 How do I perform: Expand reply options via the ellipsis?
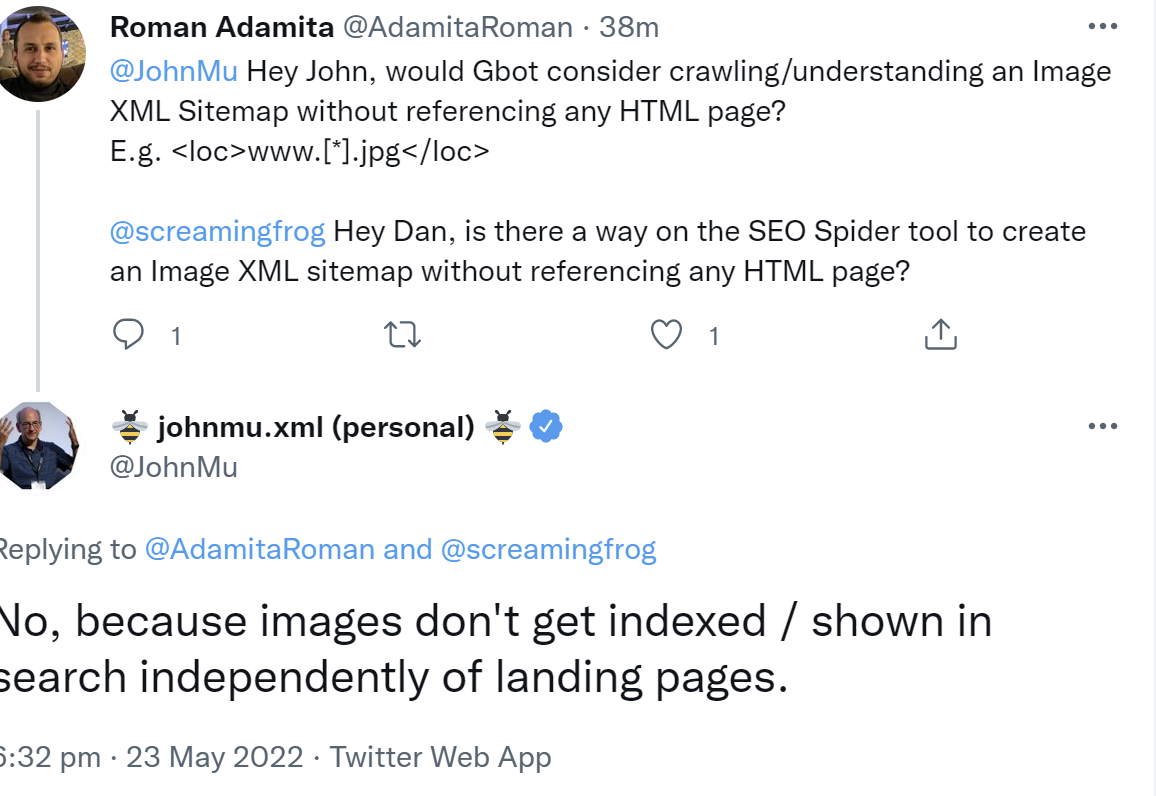[x=1102, y=425]
